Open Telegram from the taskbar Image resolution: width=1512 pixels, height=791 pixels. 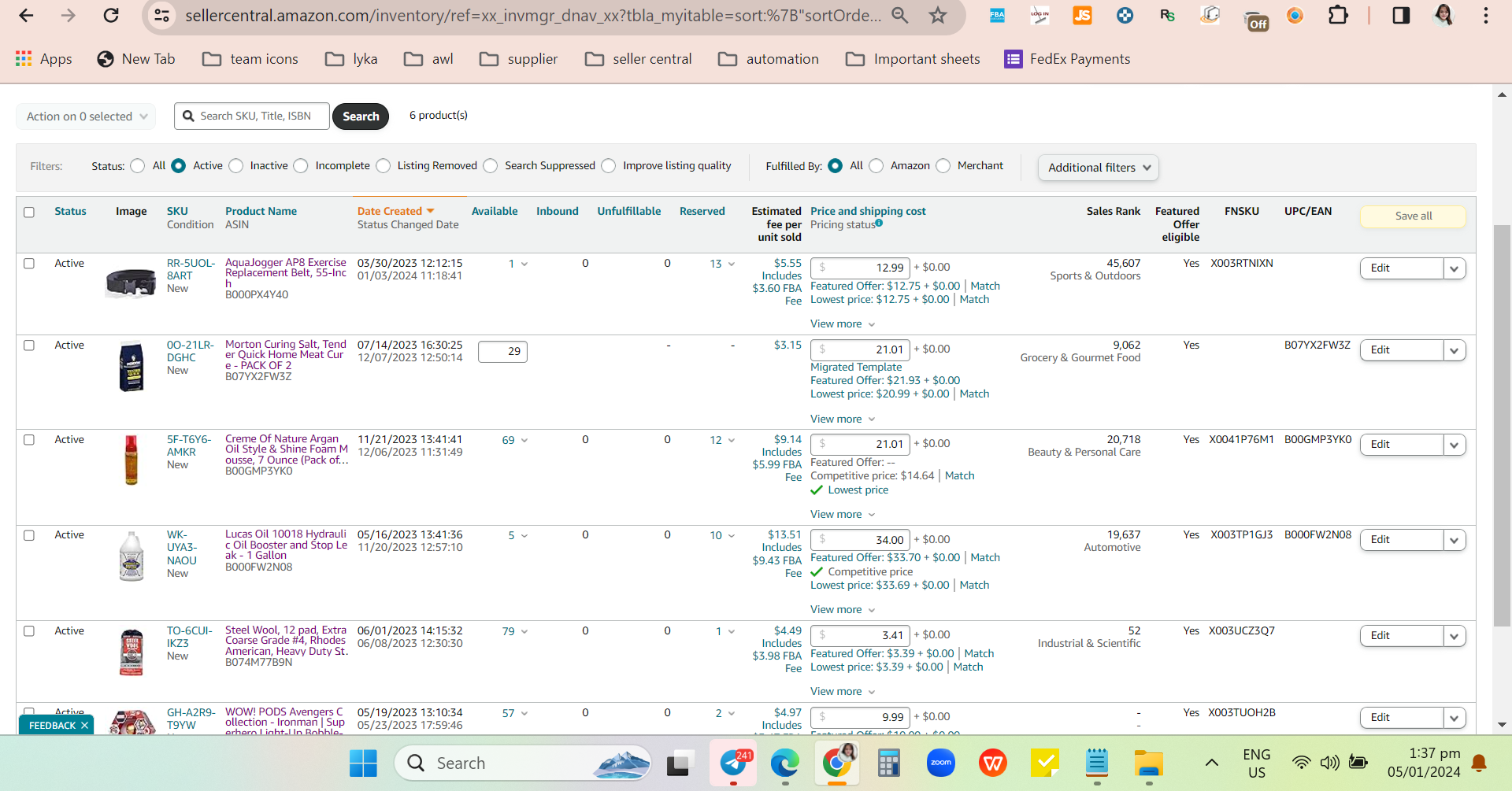(734, 763)
